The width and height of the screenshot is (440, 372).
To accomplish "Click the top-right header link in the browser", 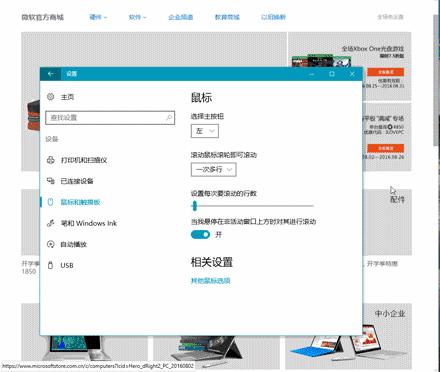I will point(390,17).
